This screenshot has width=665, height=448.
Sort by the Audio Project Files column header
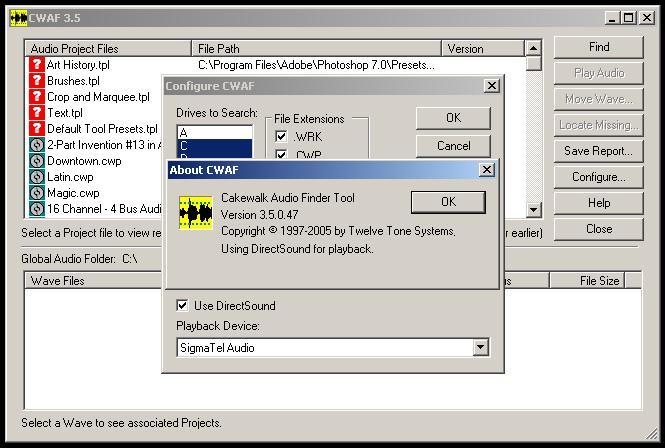tap(108, 49)
